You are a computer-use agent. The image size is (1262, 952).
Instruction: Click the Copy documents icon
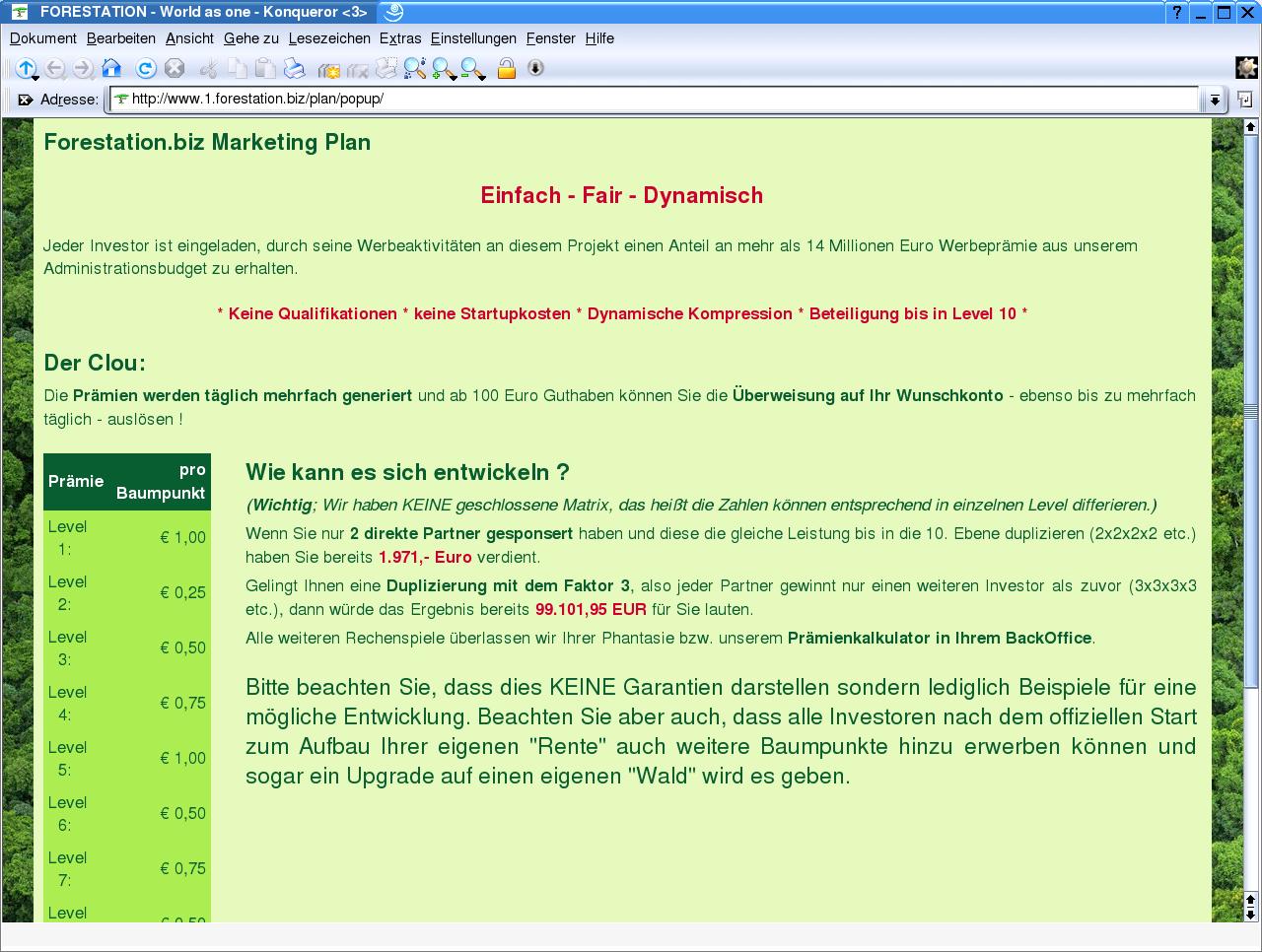[238, 68]
